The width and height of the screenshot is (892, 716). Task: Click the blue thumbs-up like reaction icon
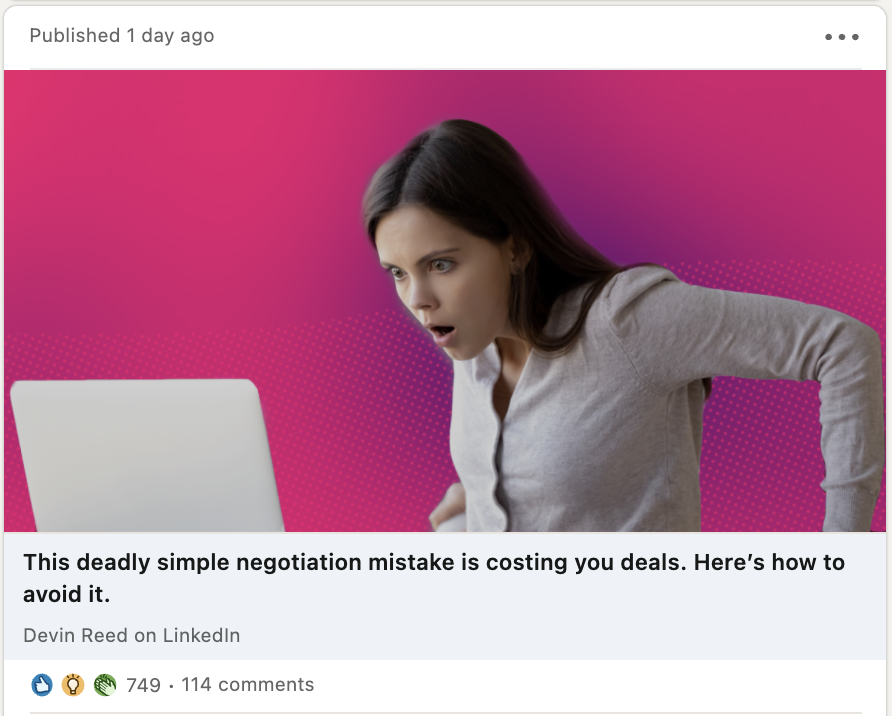[x=42, y=685]
